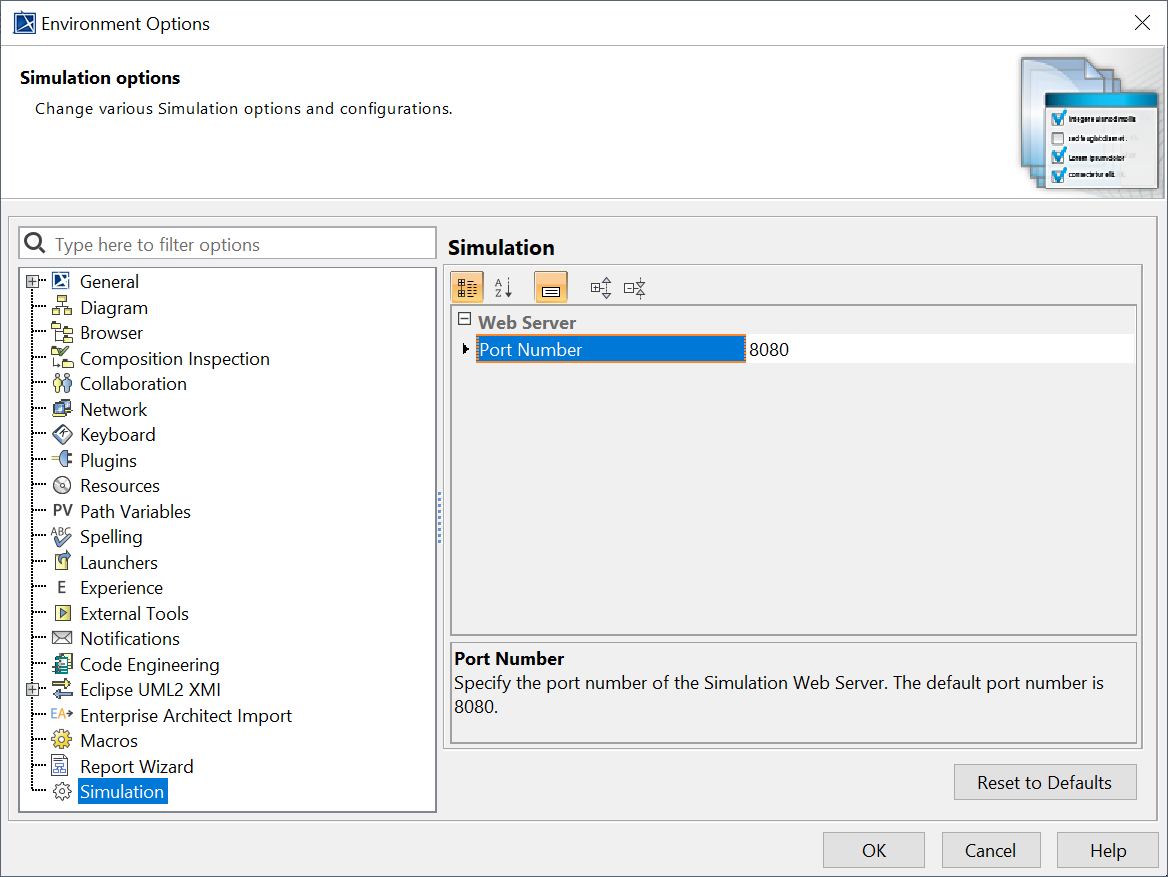
Task: Click the Enterprise Architect Import EA icon
Action: point(62,715)
